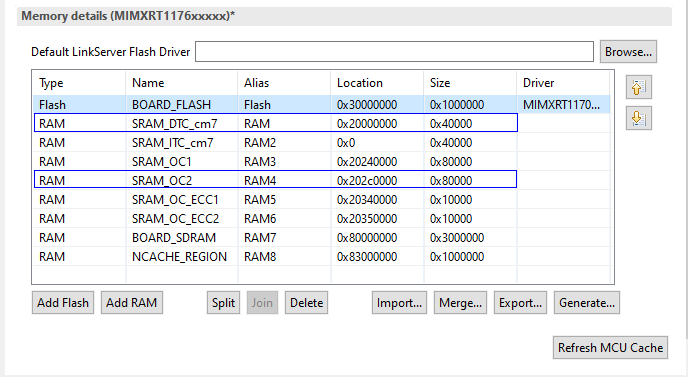The image size is (688, 377).
Task: Click location 0x202c0000 cell
Action: point(367,180)
